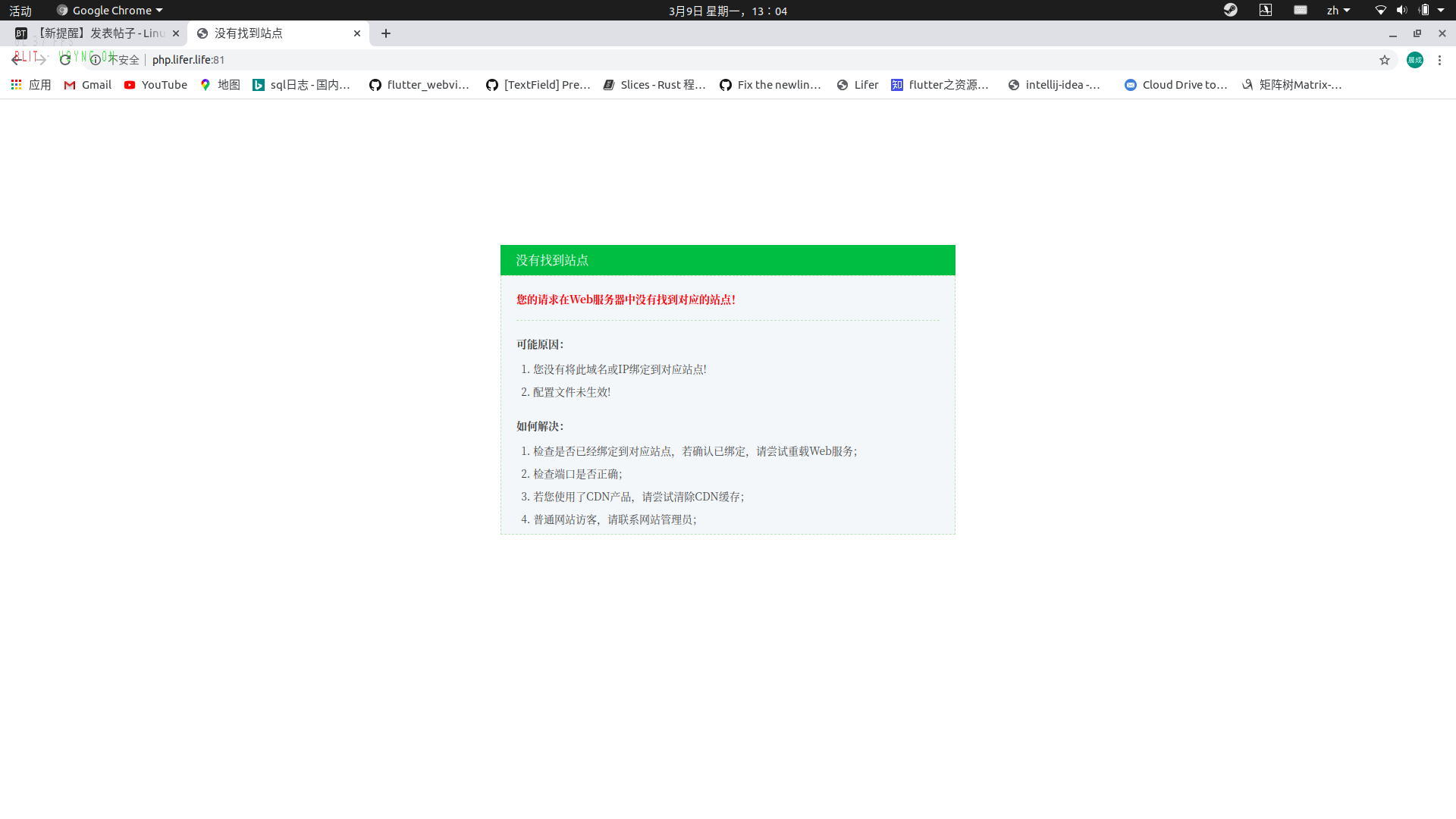Open the apps grid bookmark shortcut
Screen dimensions: 1456x819
click(x=31, y=85)
